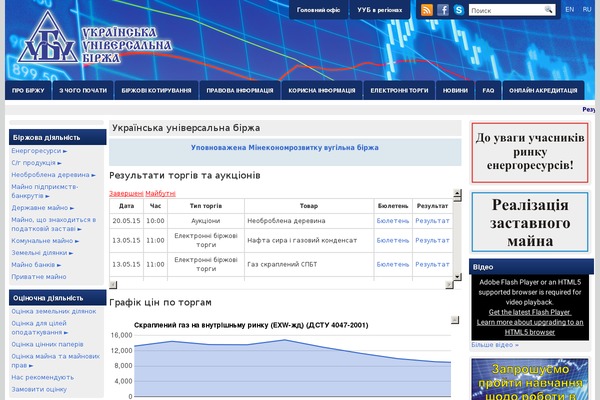Open Замовити оцінку link
This screenshot has width=600, height=400.
[39, 389]
